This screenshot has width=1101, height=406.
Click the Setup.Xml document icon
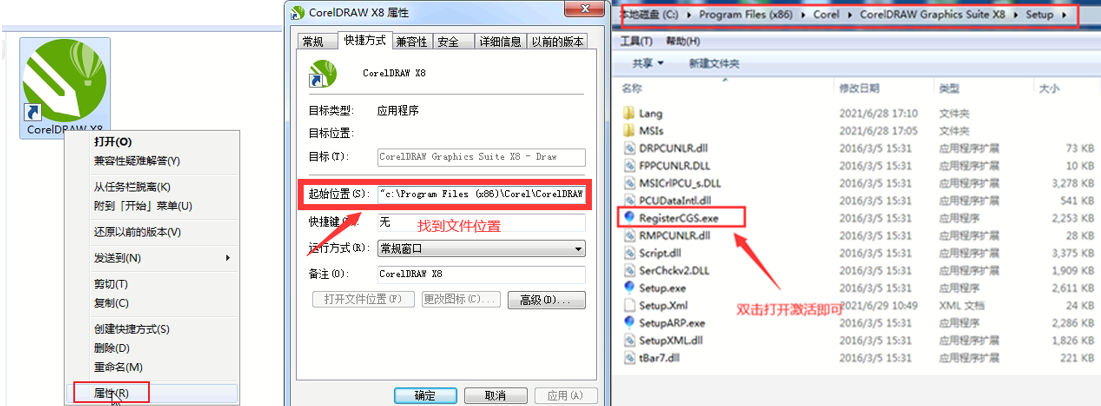(628, 306)
